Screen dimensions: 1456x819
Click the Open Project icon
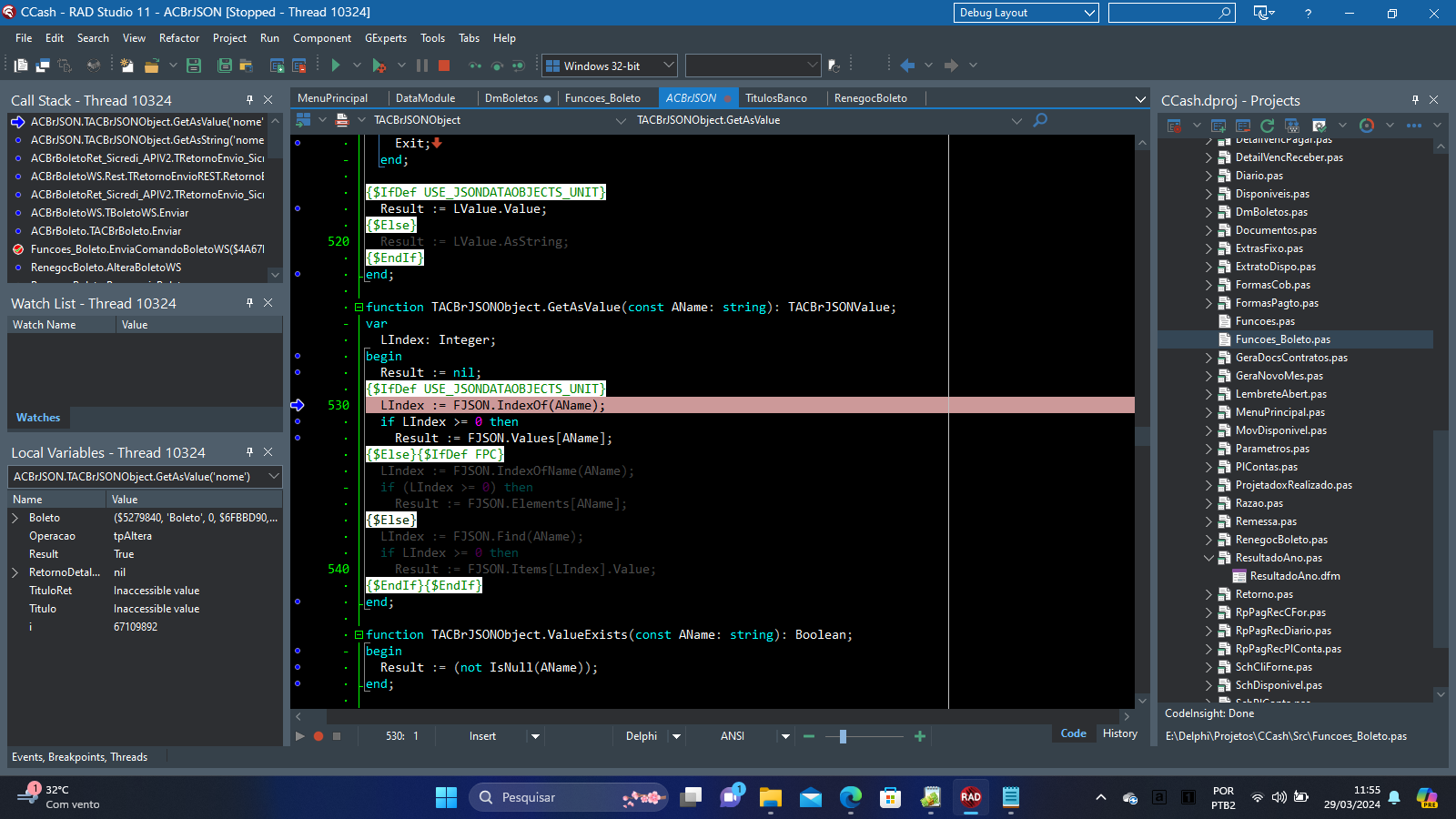[246, 66]
